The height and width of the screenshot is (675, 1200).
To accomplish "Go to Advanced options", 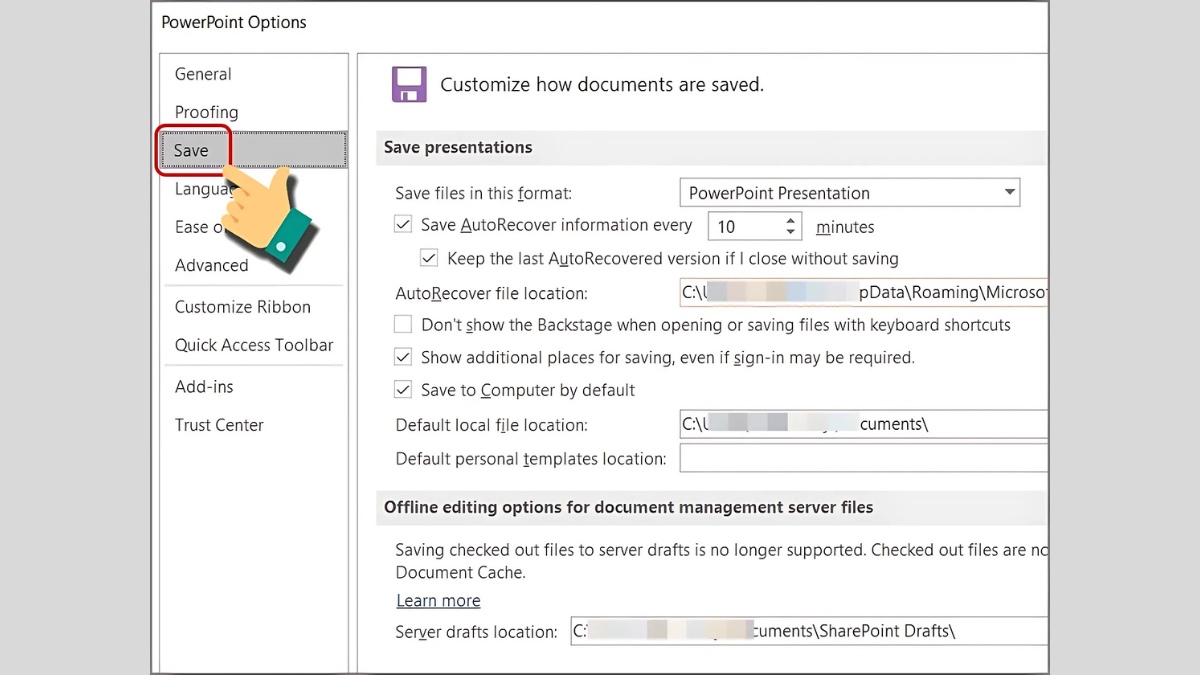I will [211, 265].
